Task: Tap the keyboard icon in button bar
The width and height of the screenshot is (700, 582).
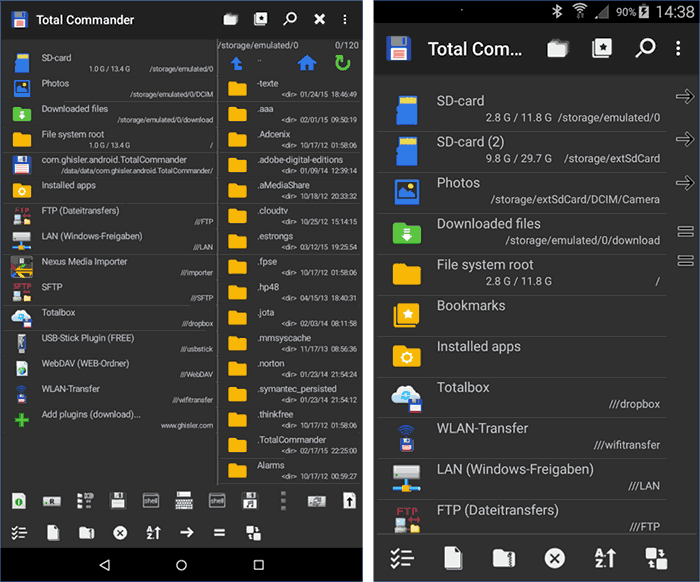Action: pos(184,501)
